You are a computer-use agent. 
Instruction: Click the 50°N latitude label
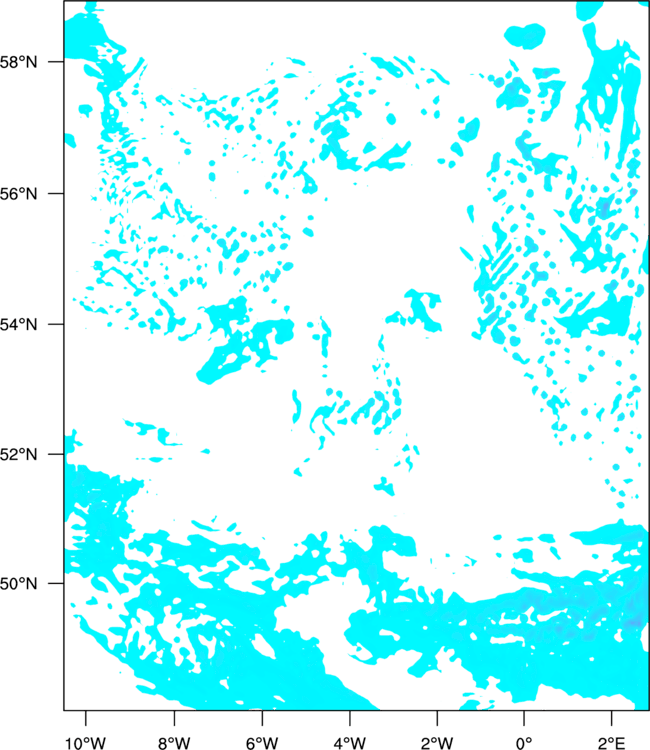coord(18,584)
